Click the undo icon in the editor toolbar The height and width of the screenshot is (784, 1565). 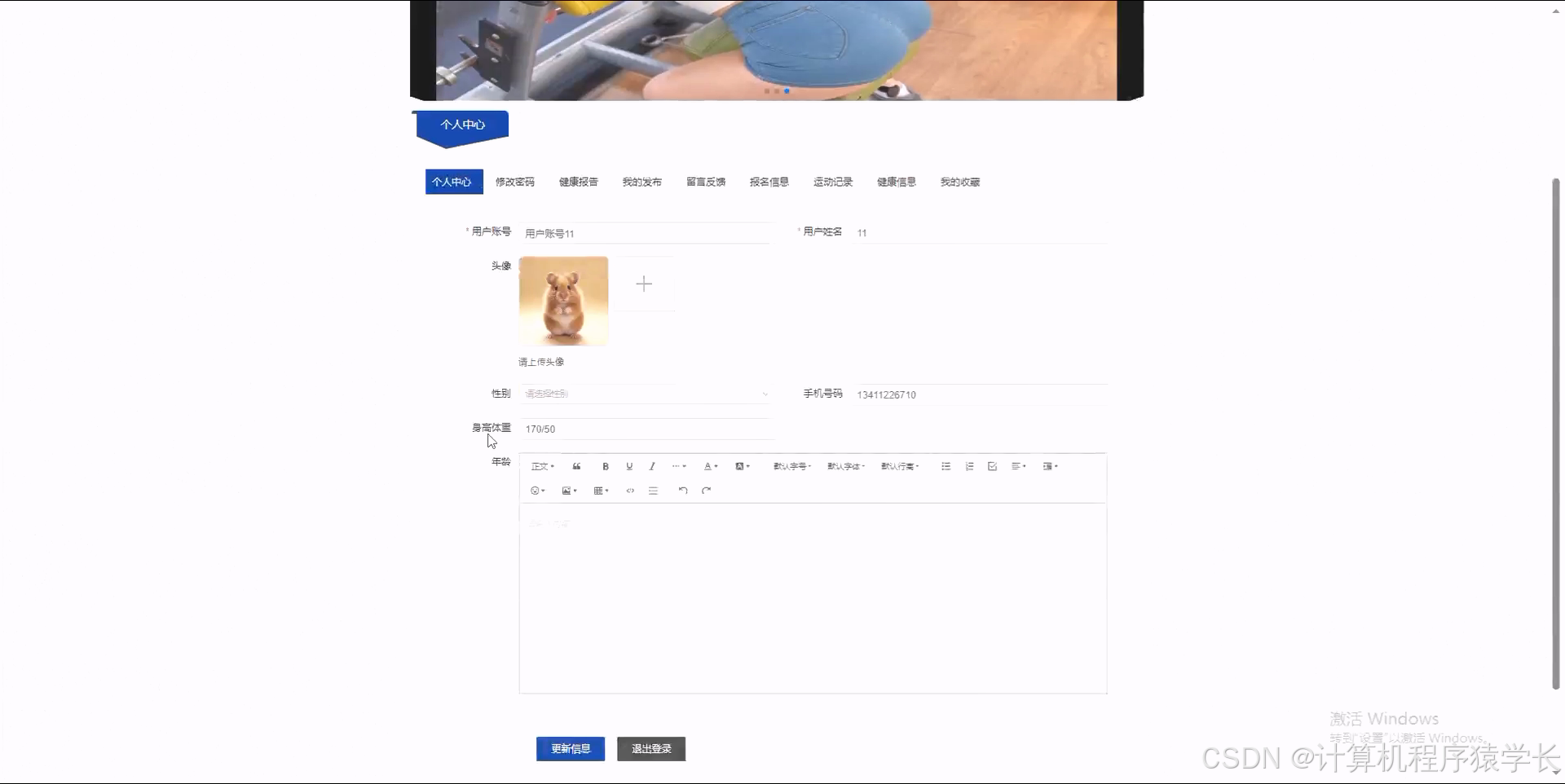click(x=683, y=491)
